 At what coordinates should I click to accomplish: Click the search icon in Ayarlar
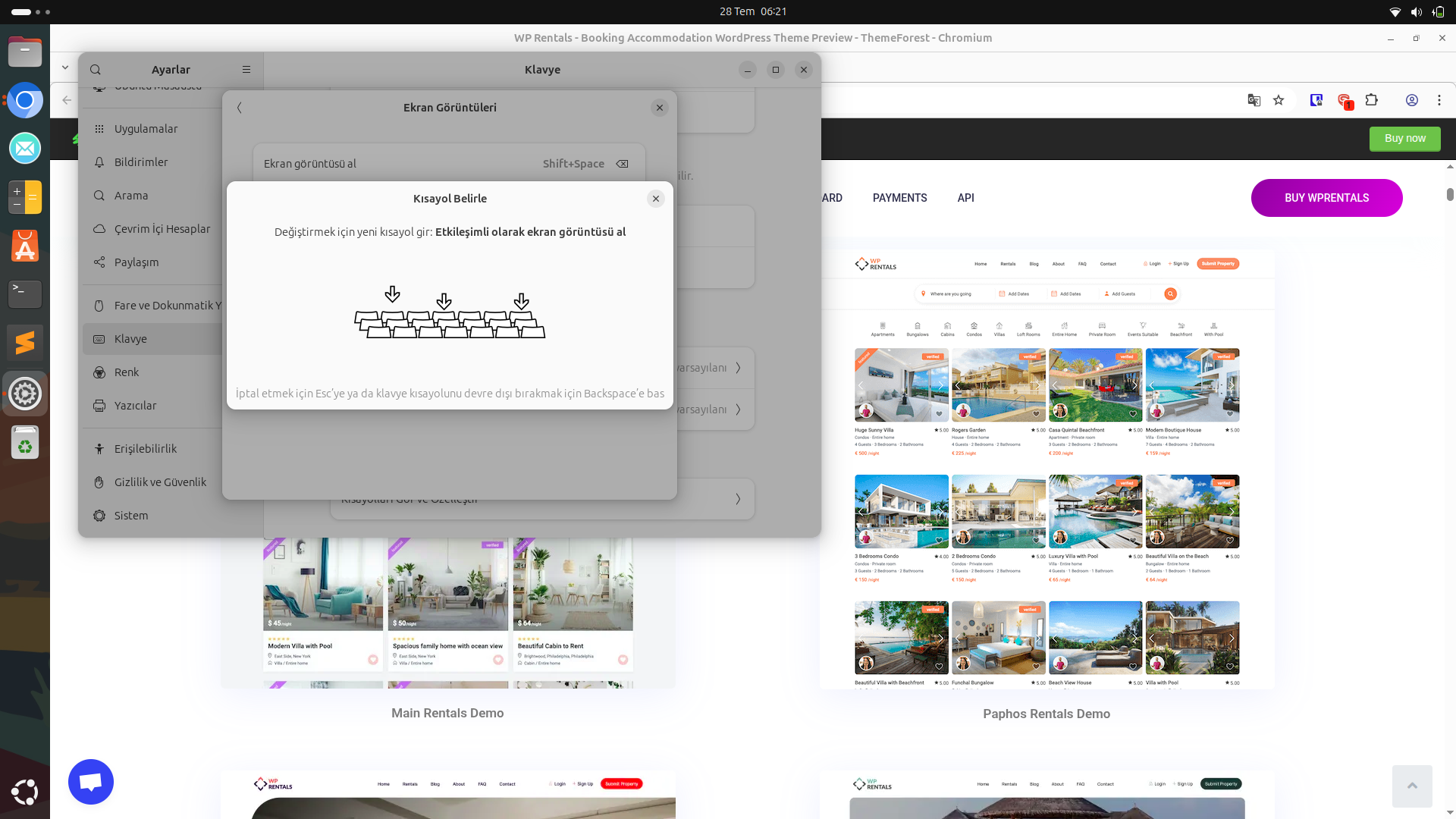96,70
